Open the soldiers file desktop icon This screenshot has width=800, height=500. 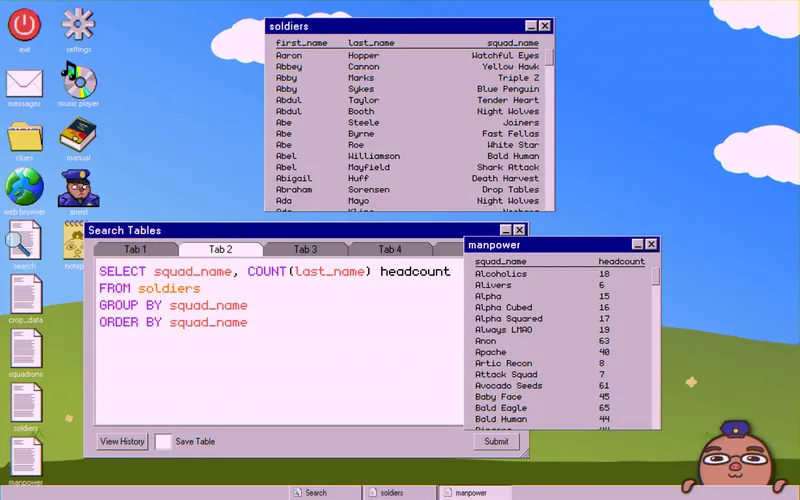(26, 403)
